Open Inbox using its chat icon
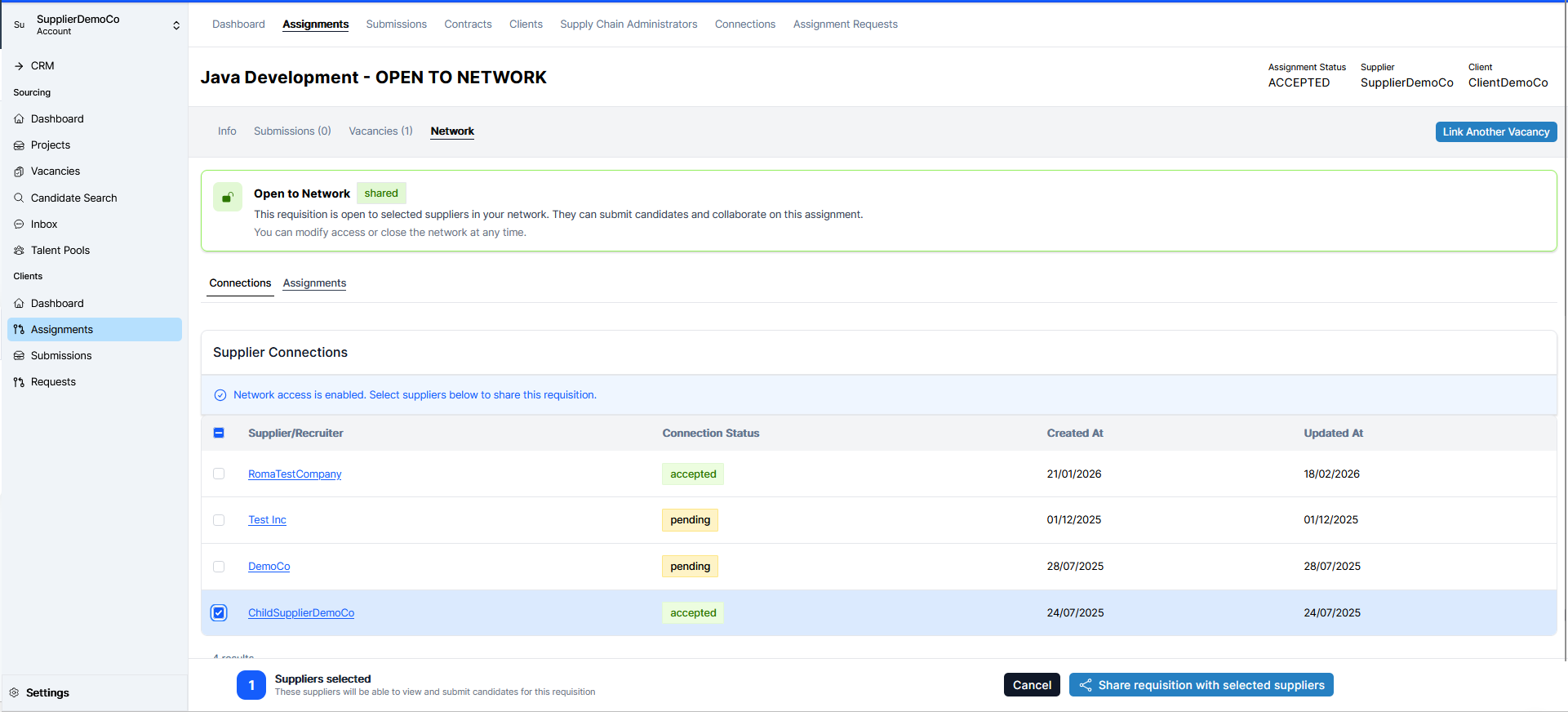Image resolution: width=1568 pixels, height=712 pixels. [x=19, y=225]
